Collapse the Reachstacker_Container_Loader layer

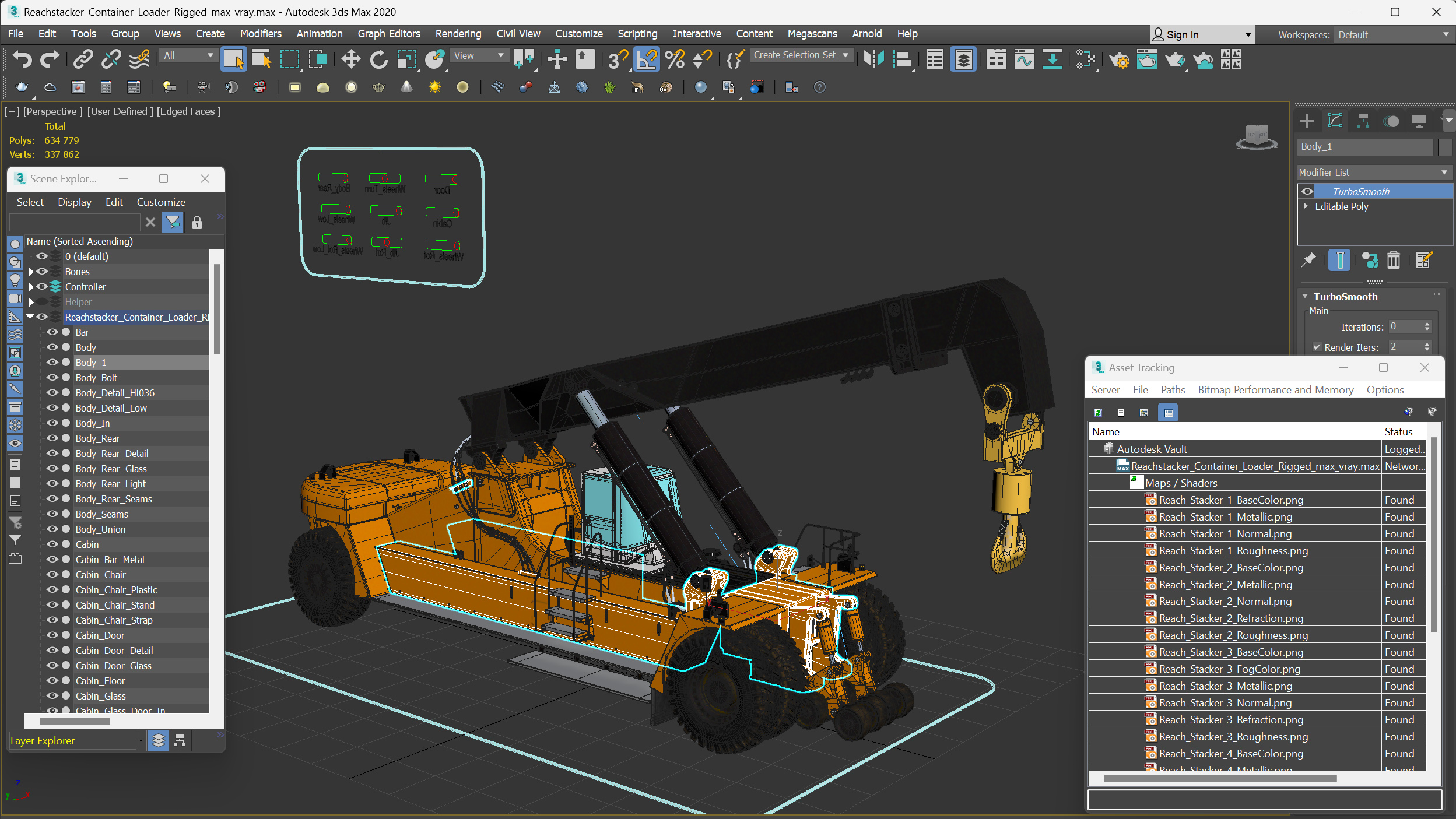coord(30,317)
